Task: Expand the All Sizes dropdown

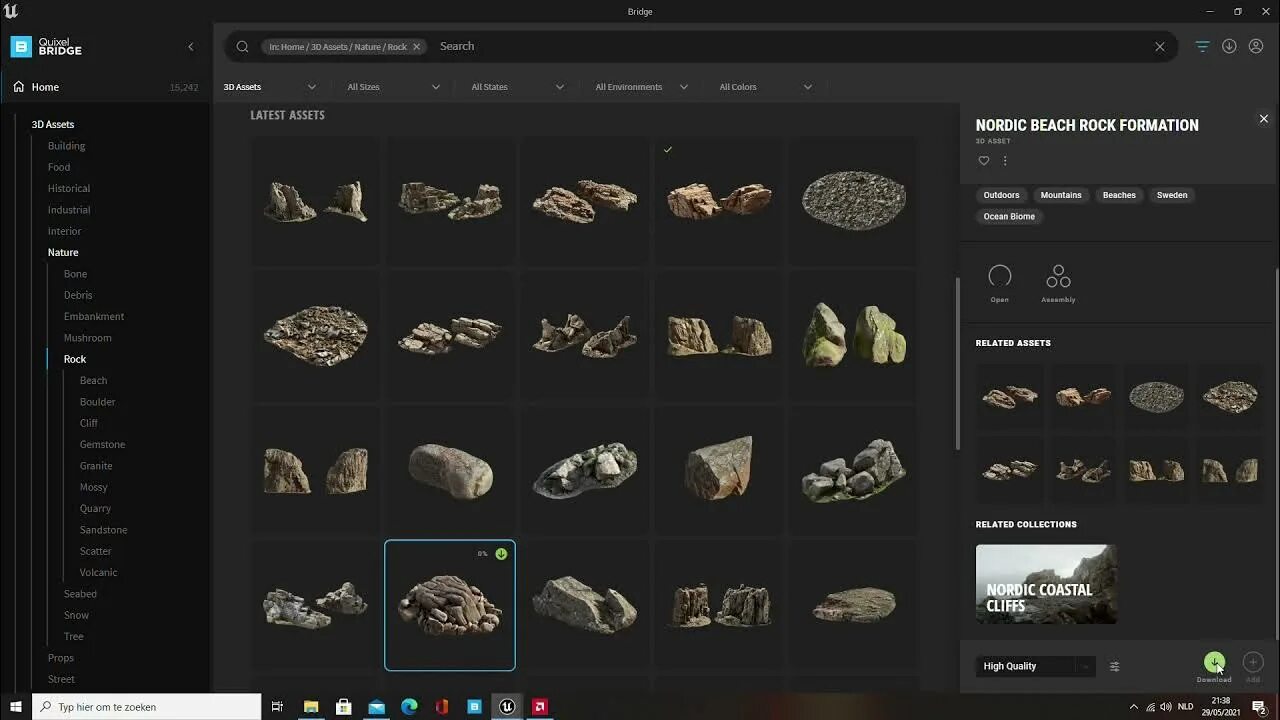Action: tap(393, 87)
